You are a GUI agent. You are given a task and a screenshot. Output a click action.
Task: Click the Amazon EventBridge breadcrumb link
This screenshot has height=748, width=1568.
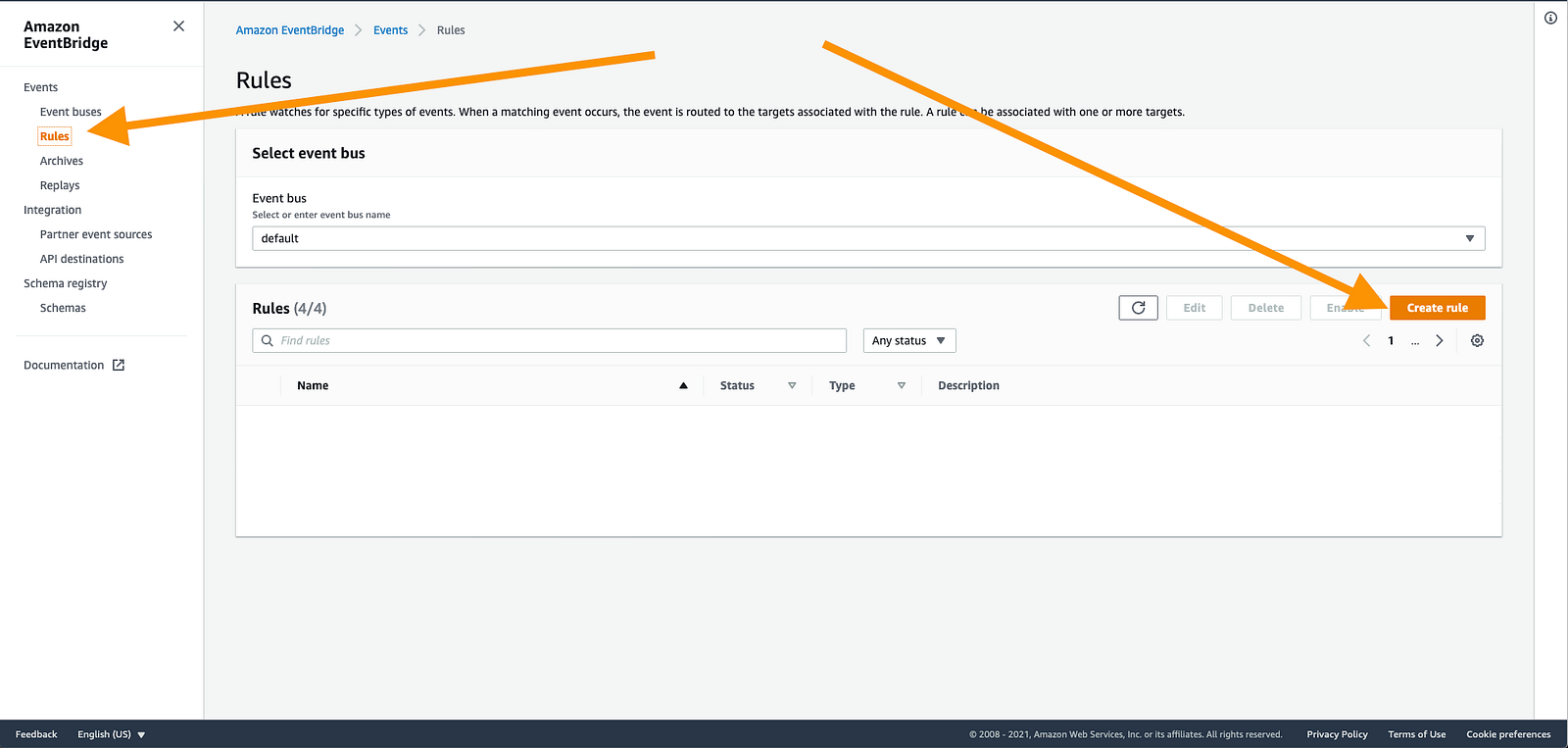[290, 30]
